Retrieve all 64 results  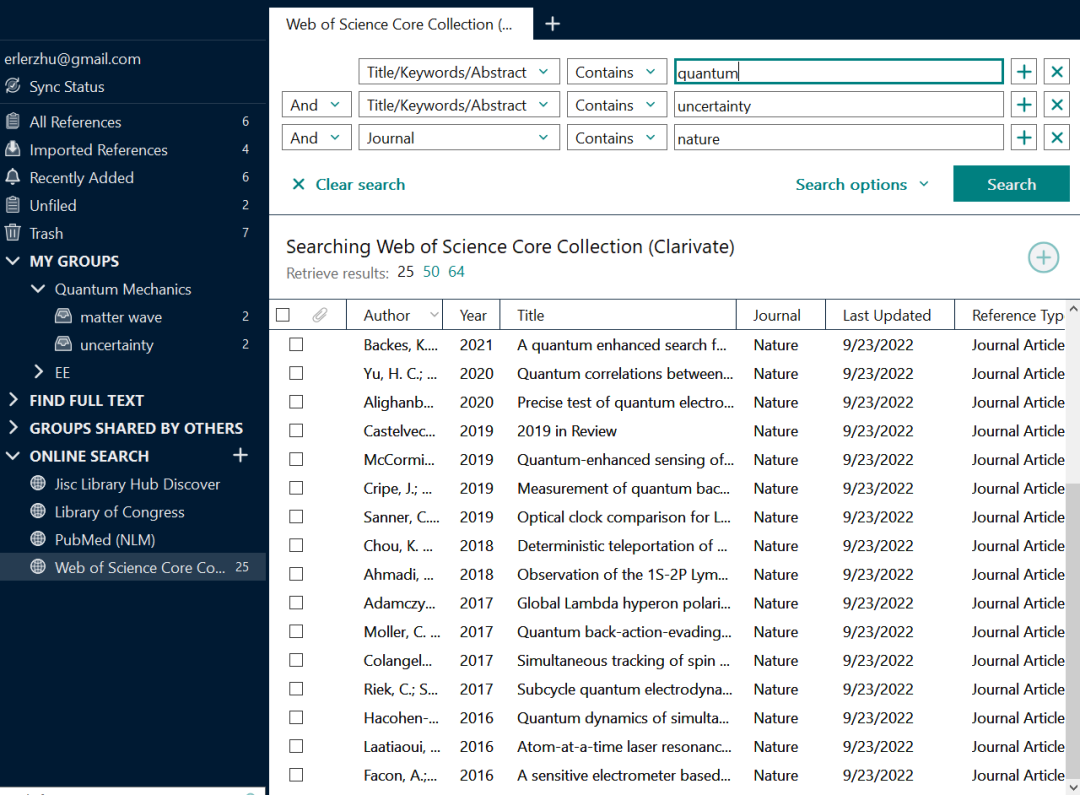click(456, 271)
